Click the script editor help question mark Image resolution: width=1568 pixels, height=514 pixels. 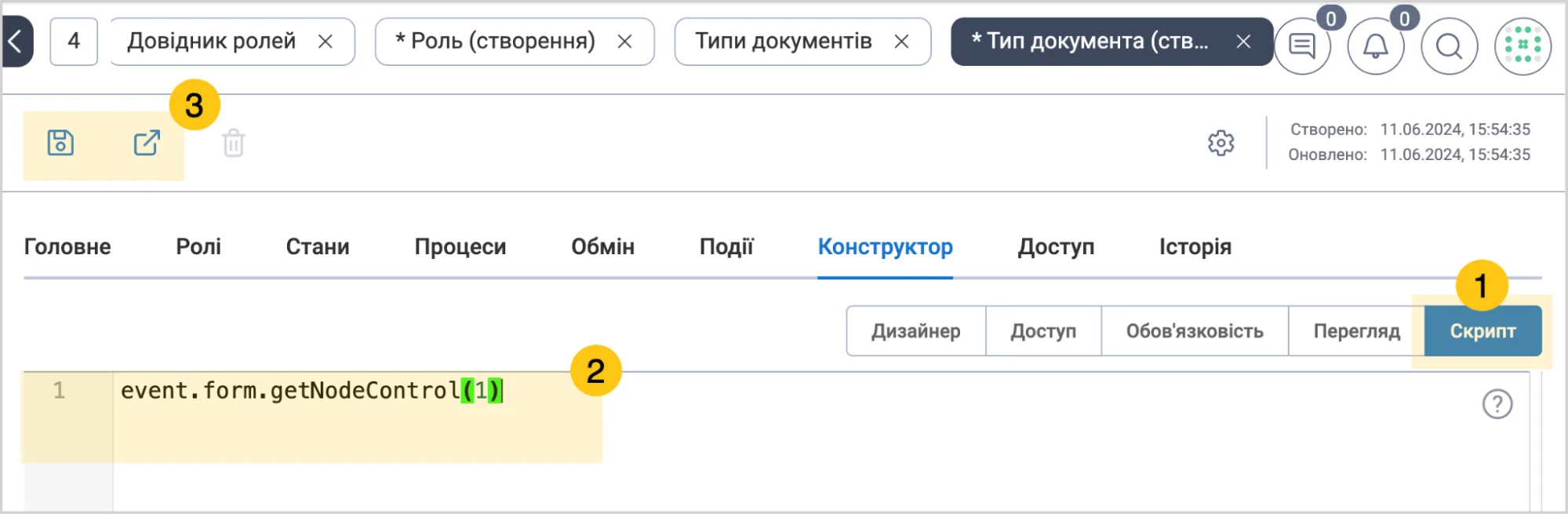pyautogui.click(x=1497, y=404)
